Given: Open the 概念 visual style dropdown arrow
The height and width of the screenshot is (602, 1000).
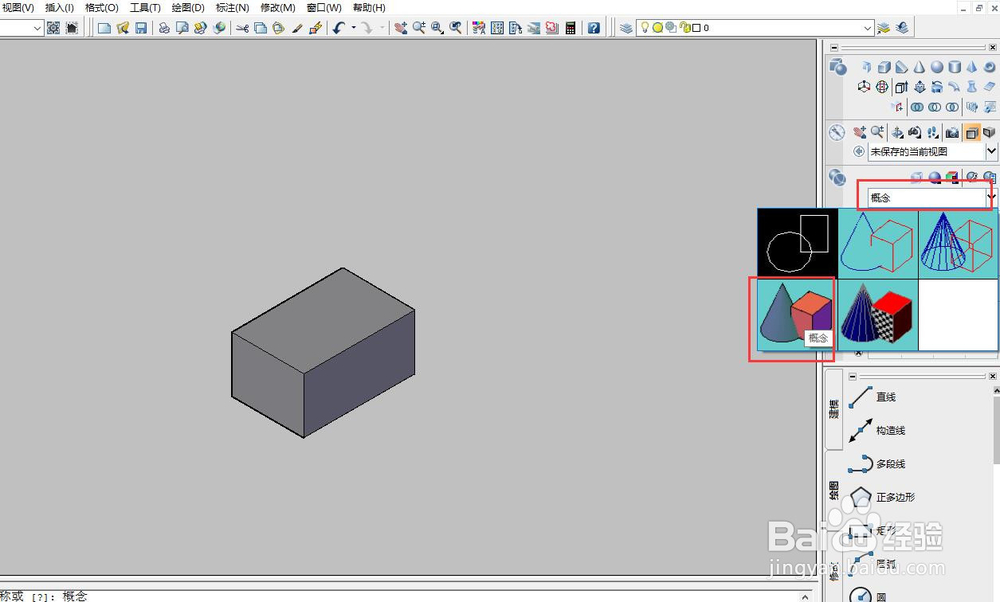Looking at the screenshot, I should pos(990,198).
